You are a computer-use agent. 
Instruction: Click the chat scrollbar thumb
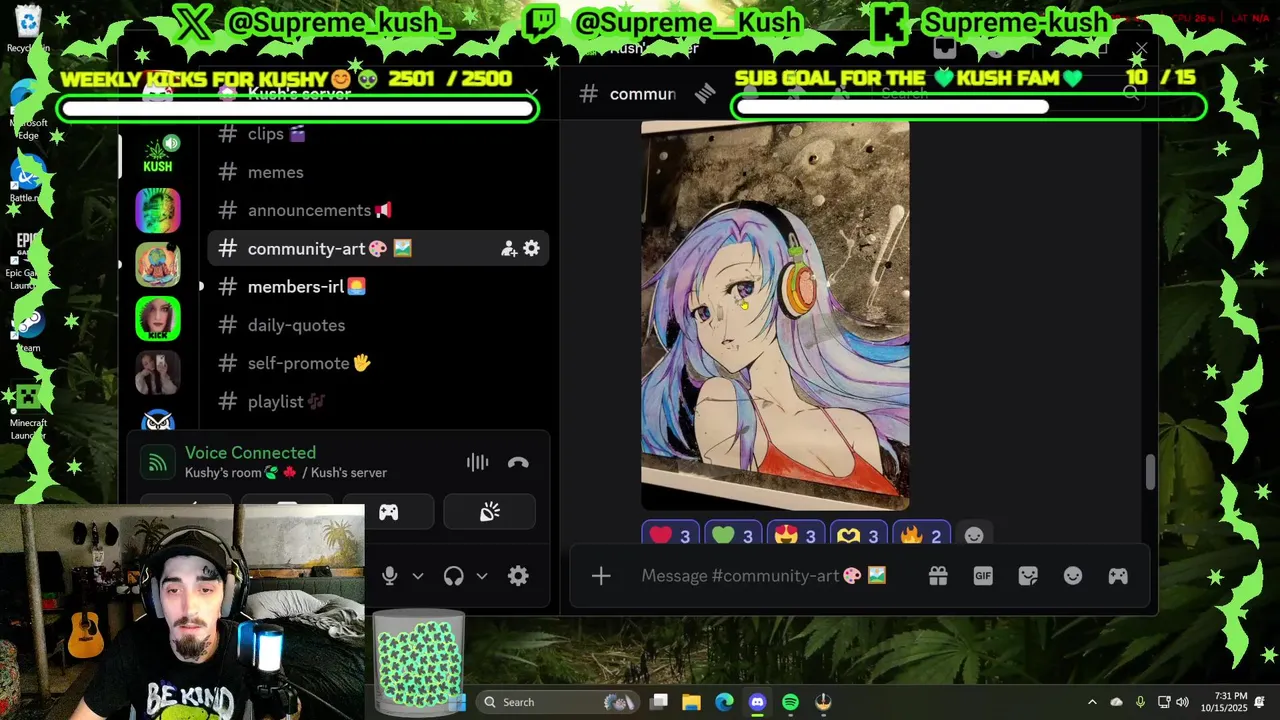pos(1150,472)
